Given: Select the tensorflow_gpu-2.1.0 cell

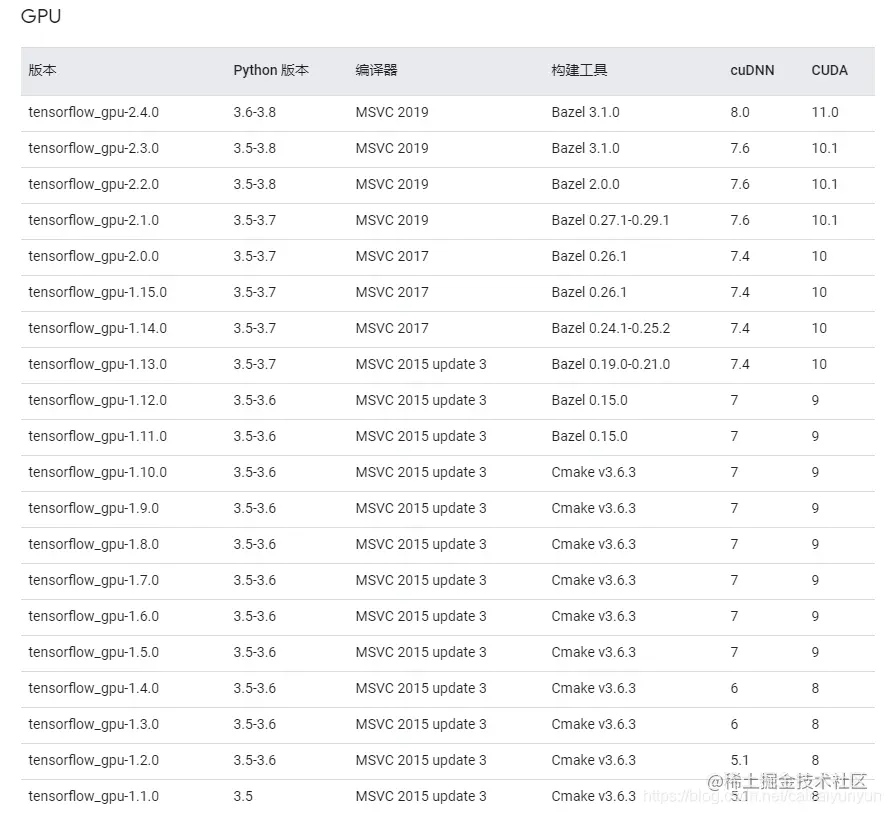Looking at the screenshot, I should click(x=94, y=220).
